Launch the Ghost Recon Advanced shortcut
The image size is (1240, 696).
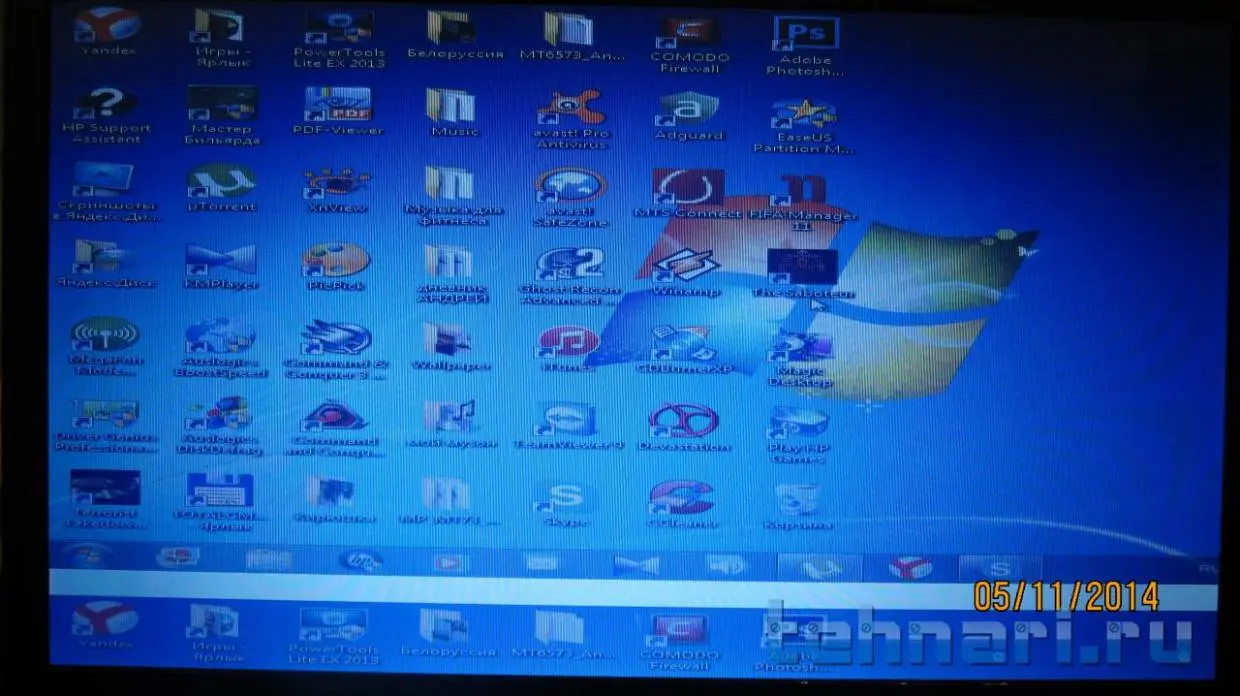pyautogui.click(x=571, y=275)
